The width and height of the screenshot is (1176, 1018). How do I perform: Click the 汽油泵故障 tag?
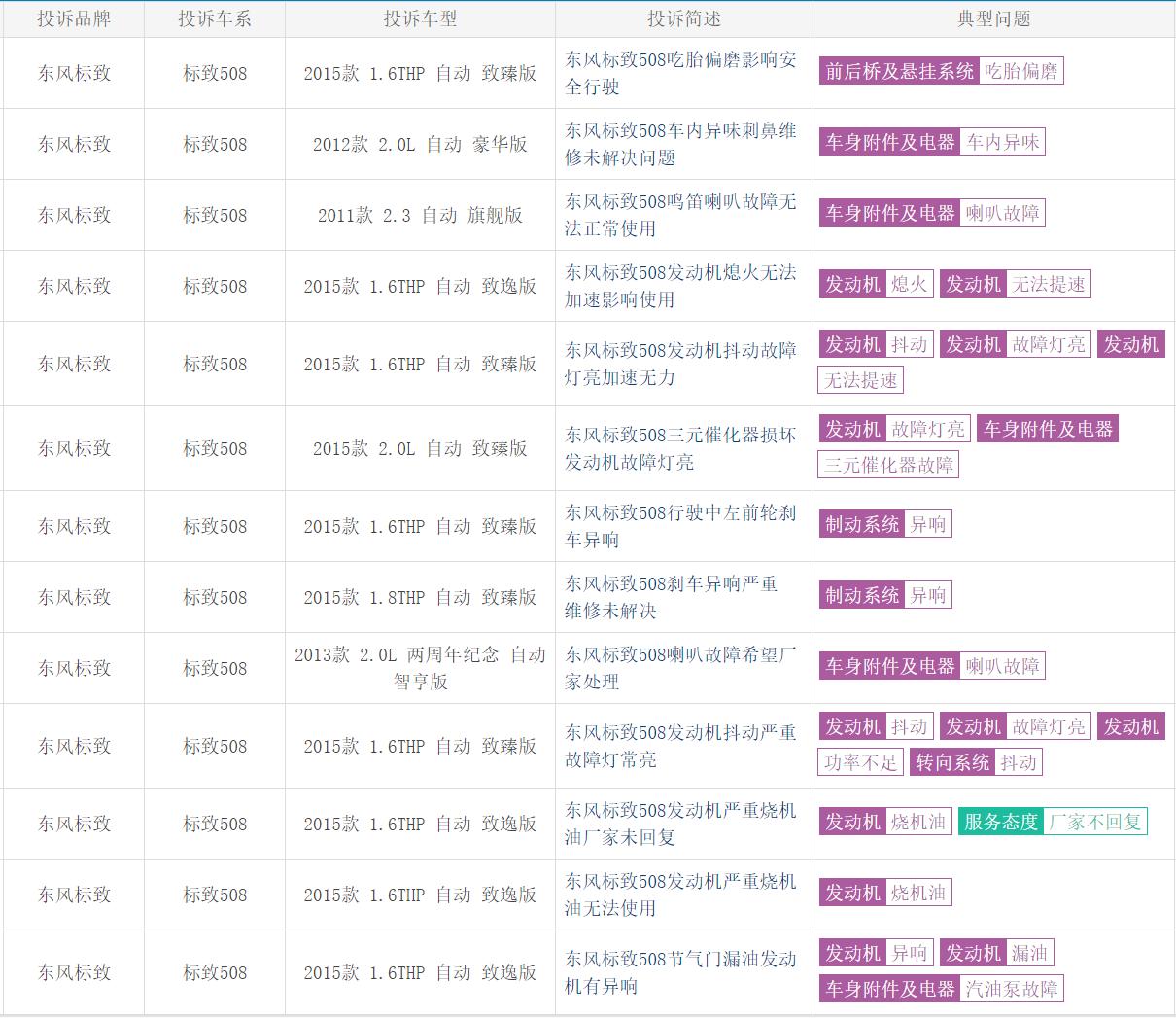[x=941, y=989]
